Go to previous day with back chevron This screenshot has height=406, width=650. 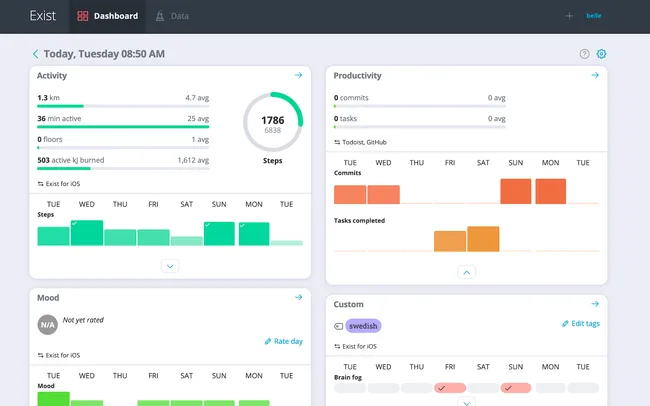36,54
